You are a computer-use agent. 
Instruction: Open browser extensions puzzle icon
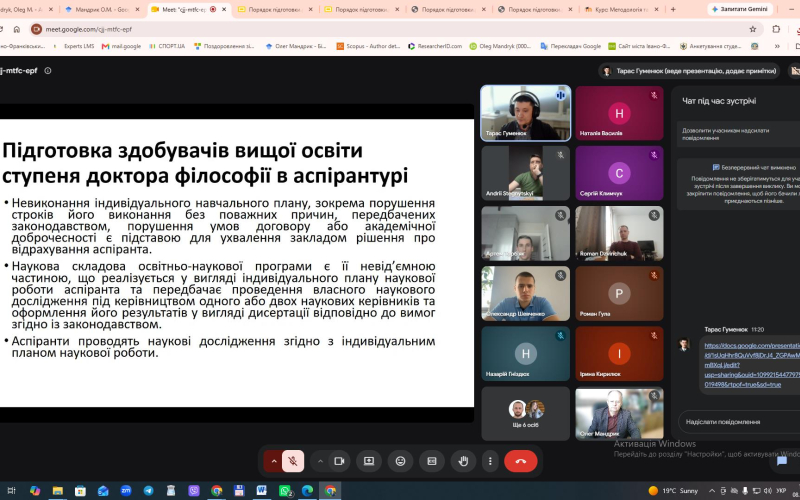[776, 29]
